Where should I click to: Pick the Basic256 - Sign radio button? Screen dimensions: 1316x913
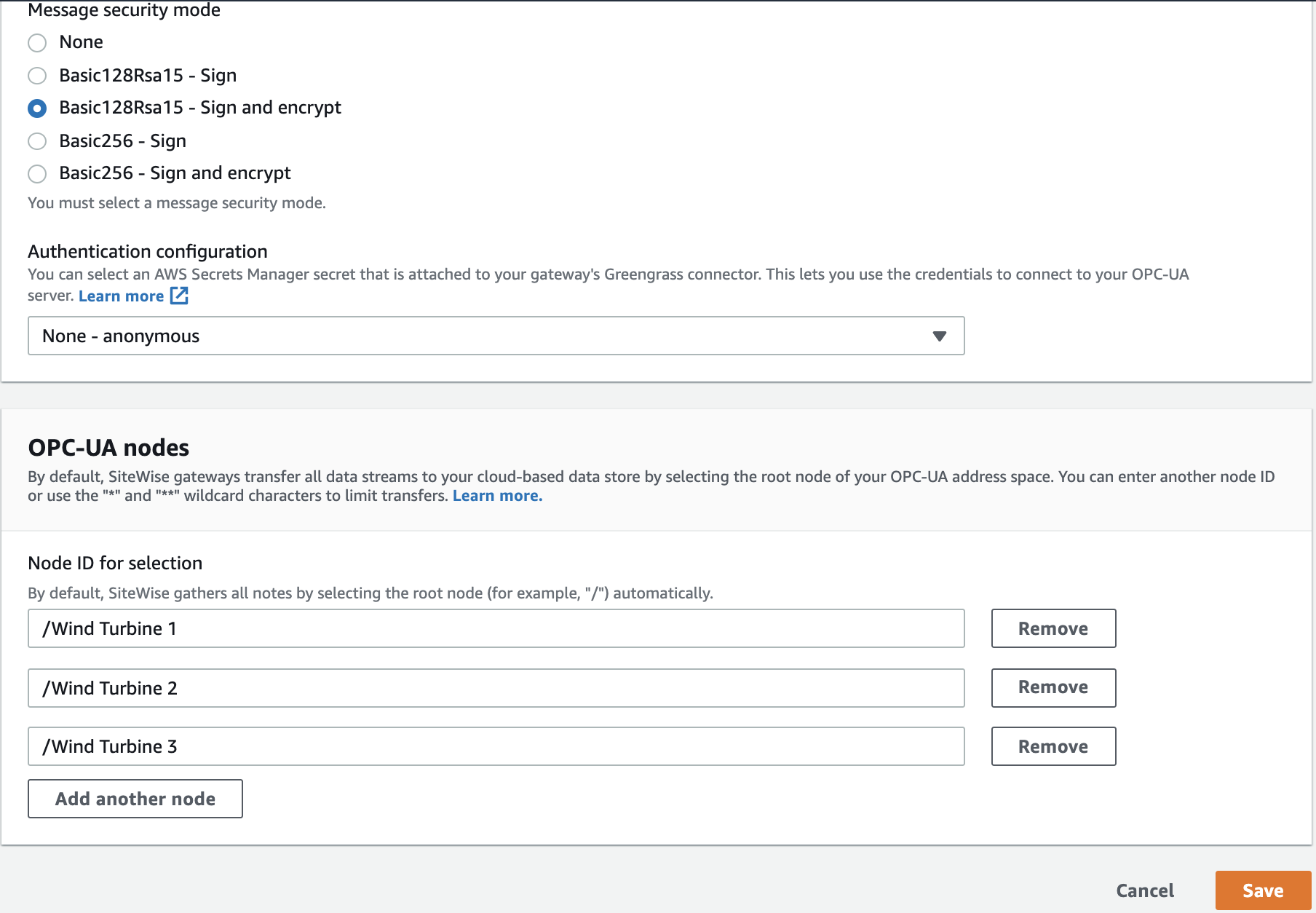37,141
